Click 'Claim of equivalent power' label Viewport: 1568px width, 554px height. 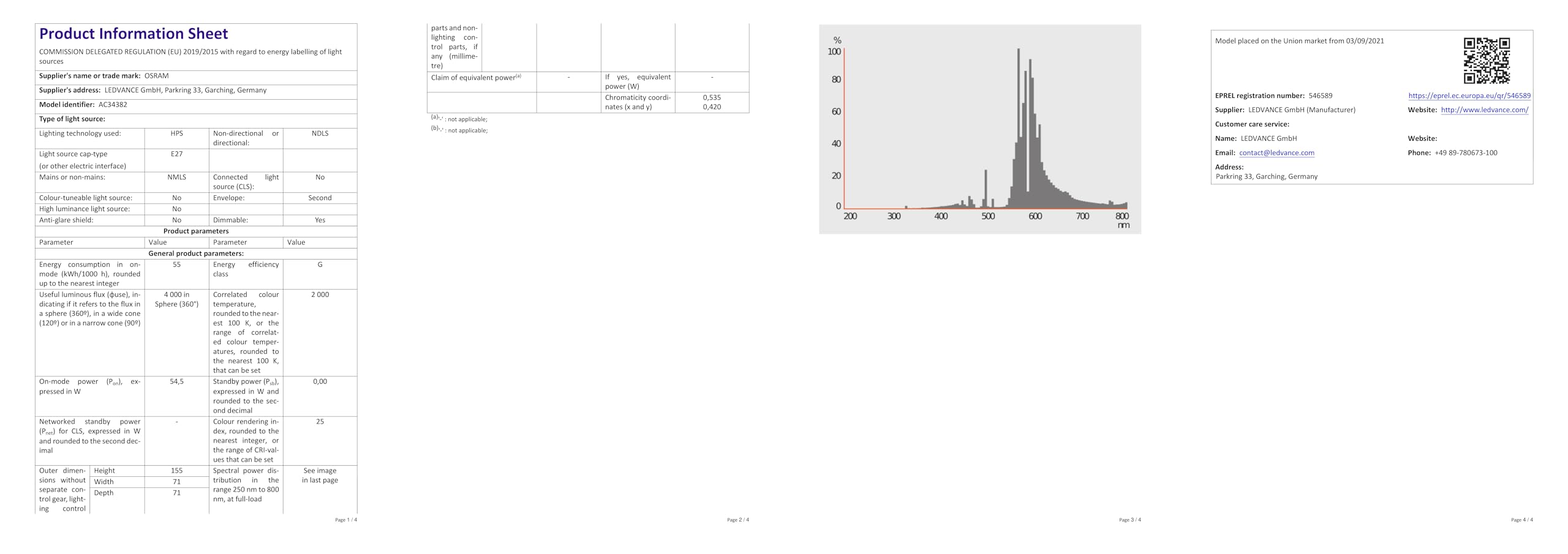point(476,78)
